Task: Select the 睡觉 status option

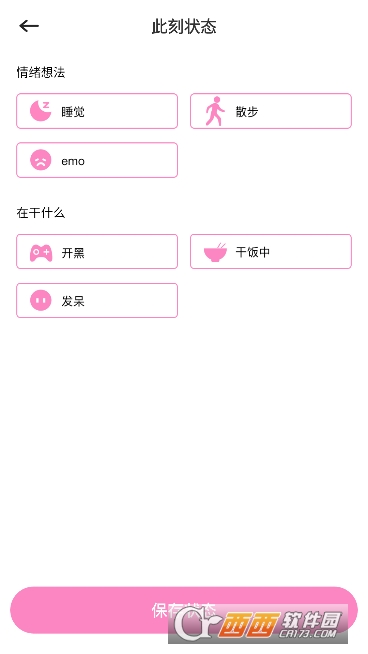Action: pyautogui.click(x=97, y=111)
